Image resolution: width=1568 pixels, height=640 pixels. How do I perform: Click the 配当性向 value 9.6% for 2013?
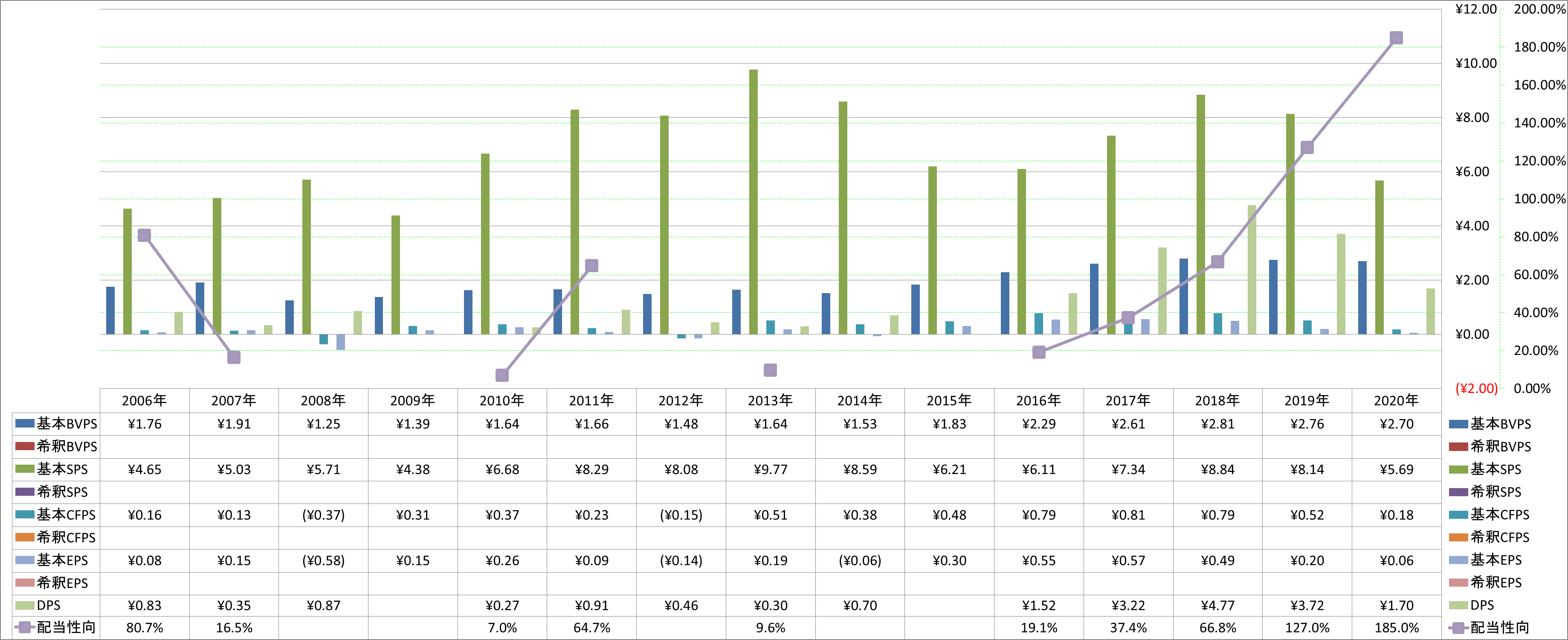coord(771,628)
